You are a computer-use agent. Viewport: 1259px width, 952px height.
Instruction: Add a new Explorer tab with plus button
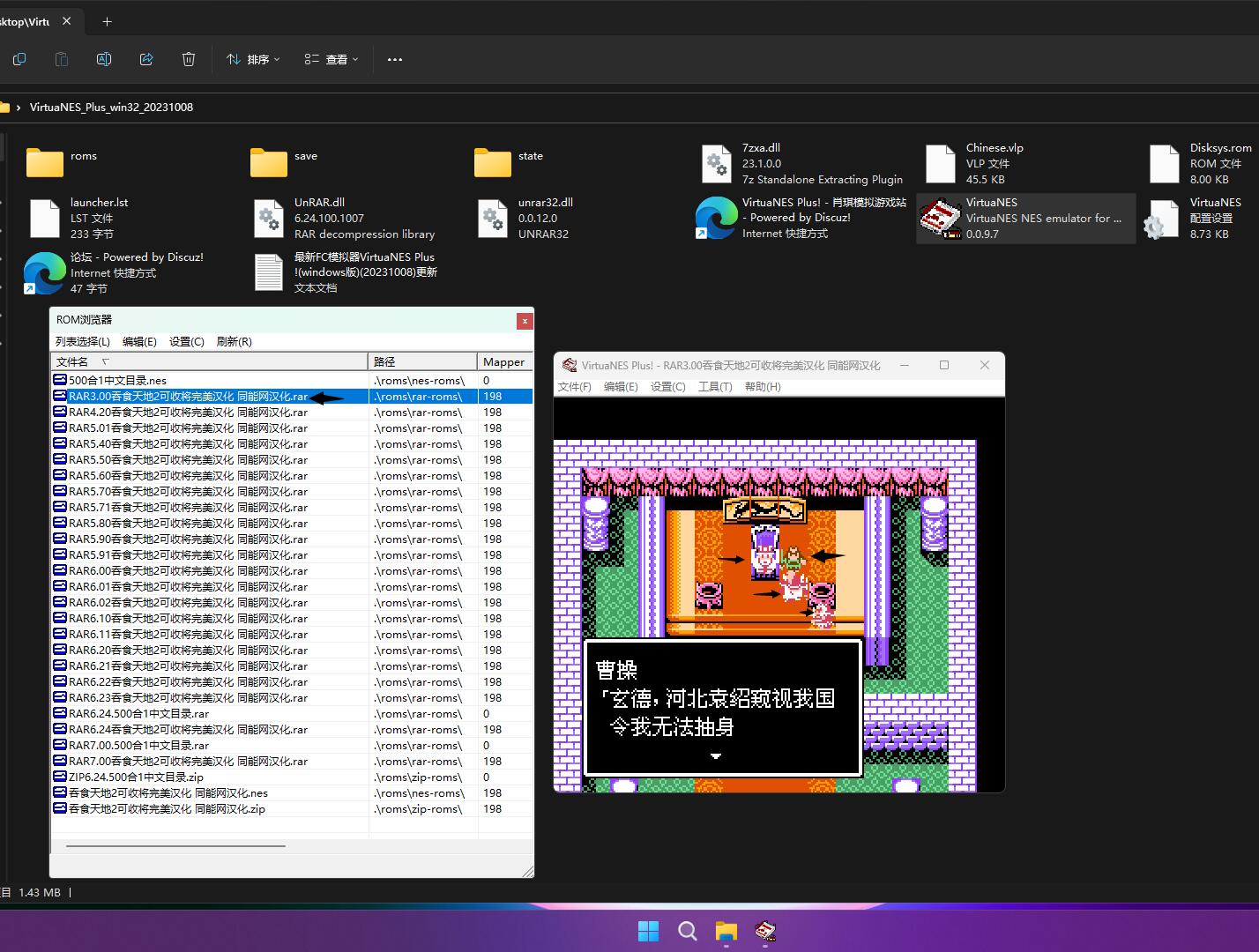[x=107, y=21]
